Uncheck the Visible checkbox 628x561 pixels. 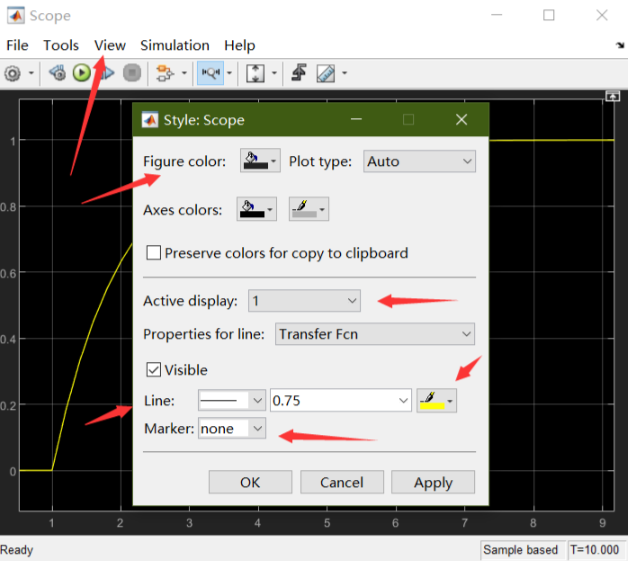click(153, 370)
